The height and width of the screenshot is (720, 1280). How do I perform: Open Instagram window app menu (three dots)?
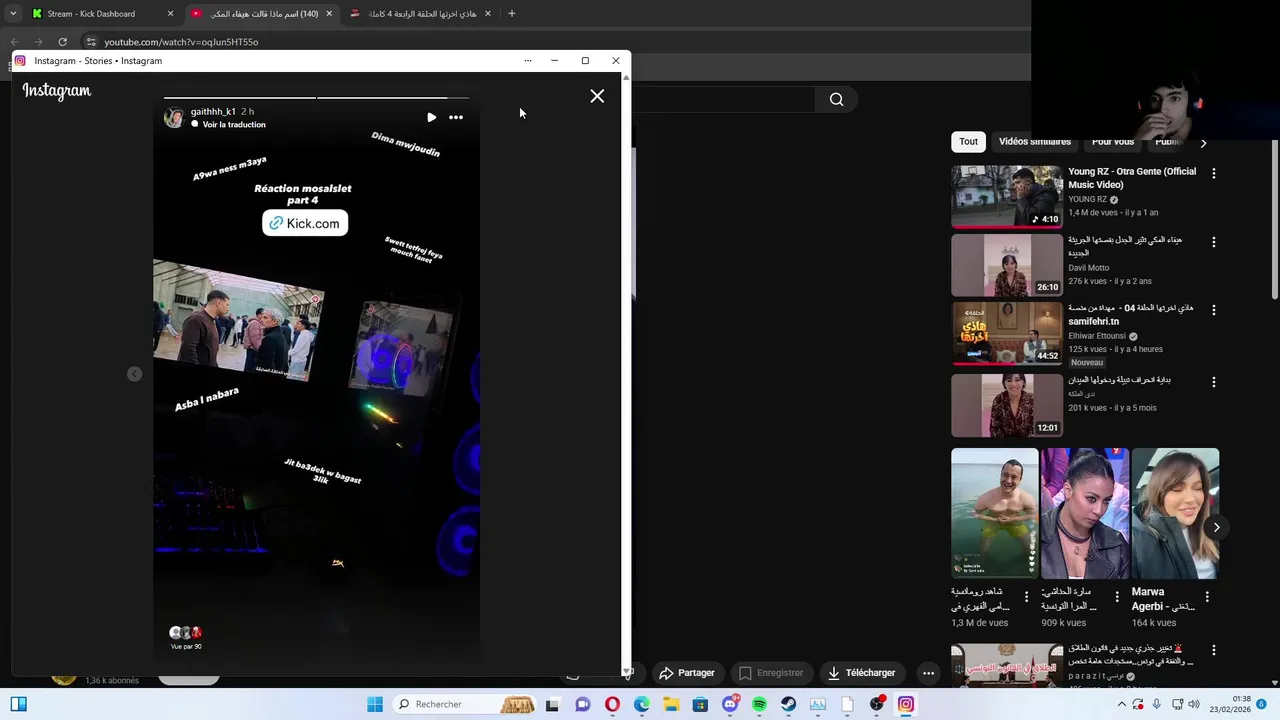point(528,61)
